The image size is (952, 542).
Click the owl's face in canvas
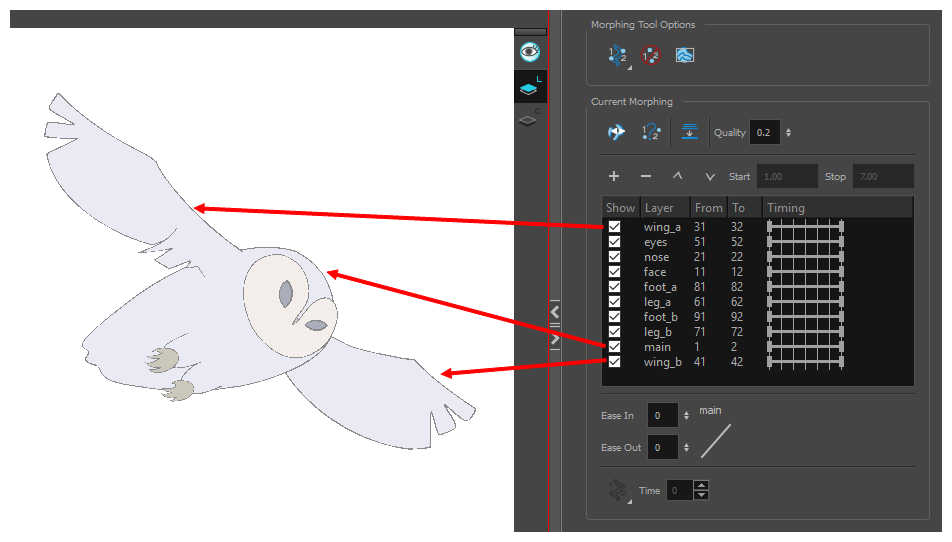(290, 305)
